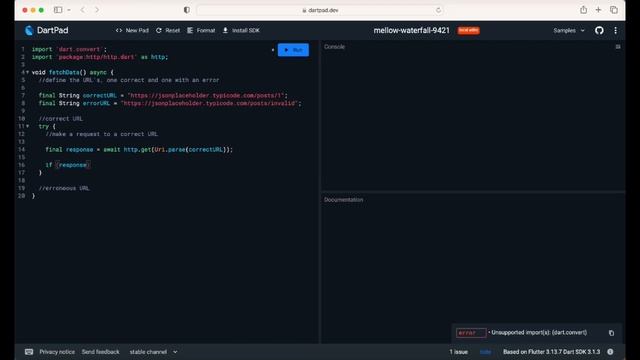
Task: Open the Safari share icon
Action: 584,10
